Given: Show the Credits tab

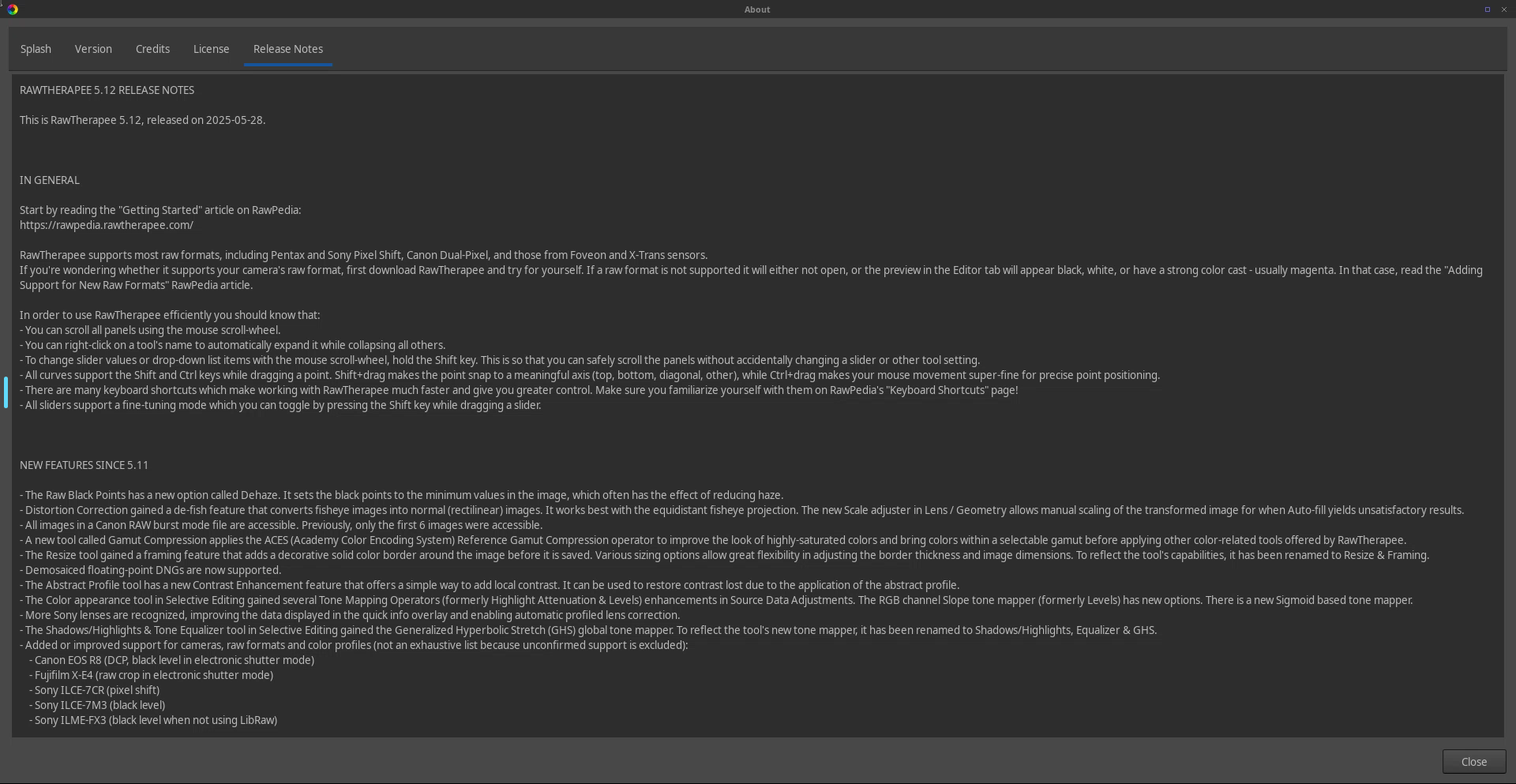Looking at the screenshot, I should pyautogui.click(x=152, y=49).
